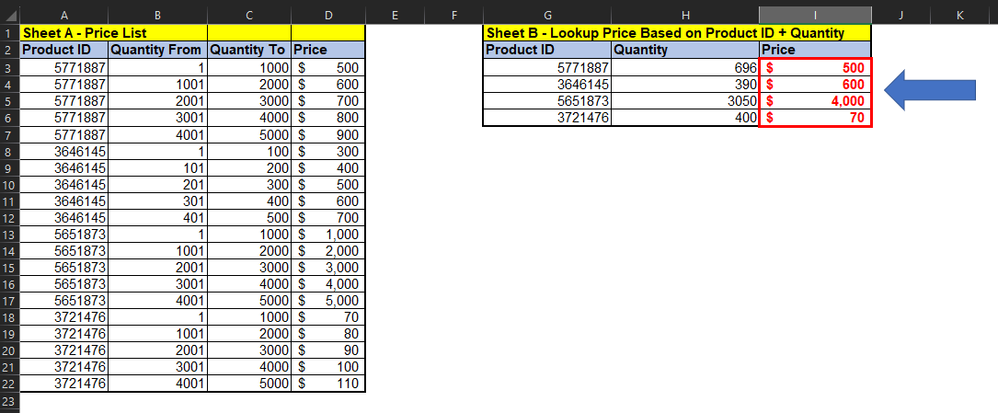Select row 7 header
Image resolution: width=998 pixels, height=413 pixels.
pyautogui.click(x=10, y=135)
